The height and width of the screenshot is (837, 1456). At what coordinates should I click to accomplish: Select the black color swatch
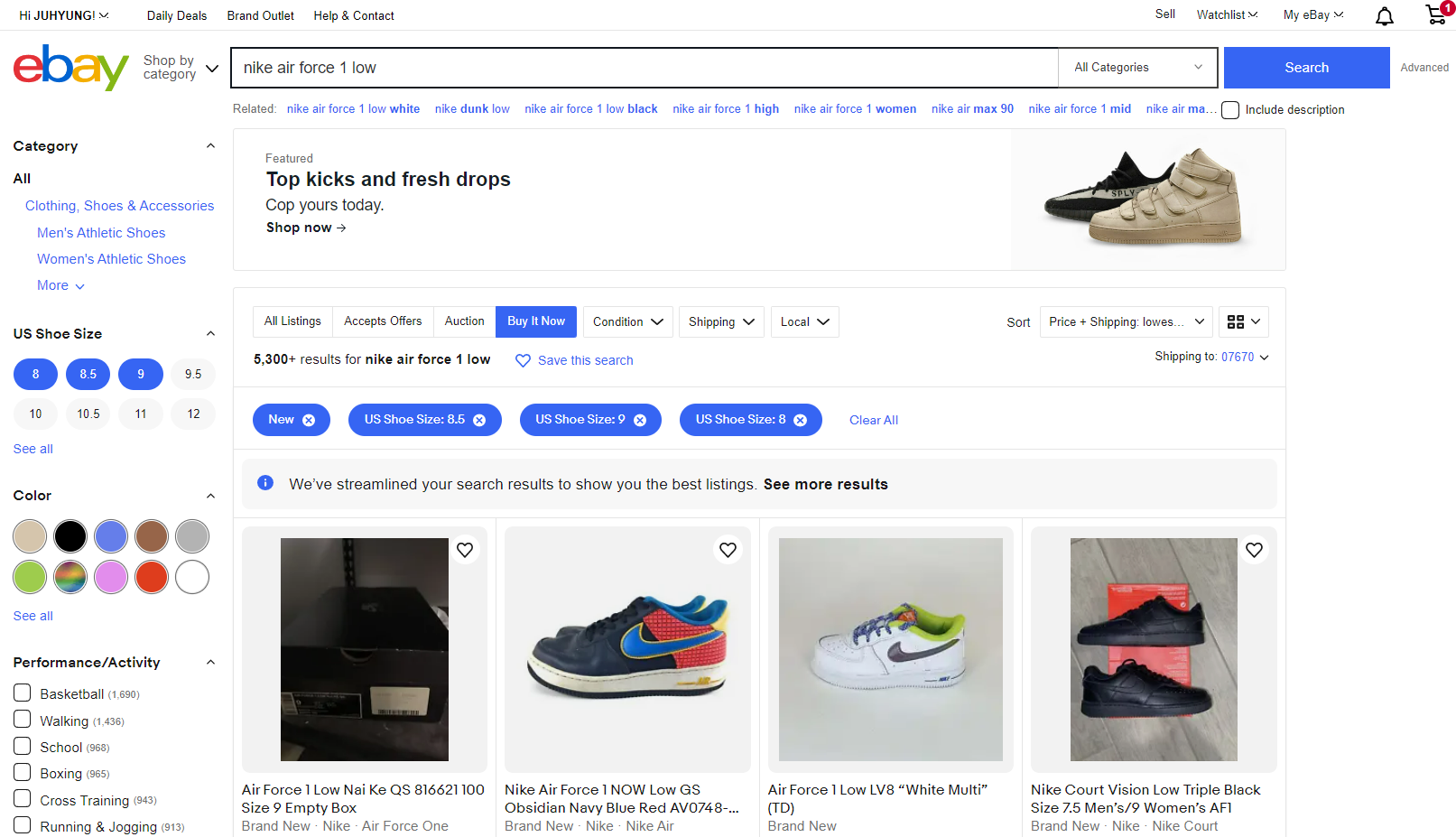(x=70, y=536)
